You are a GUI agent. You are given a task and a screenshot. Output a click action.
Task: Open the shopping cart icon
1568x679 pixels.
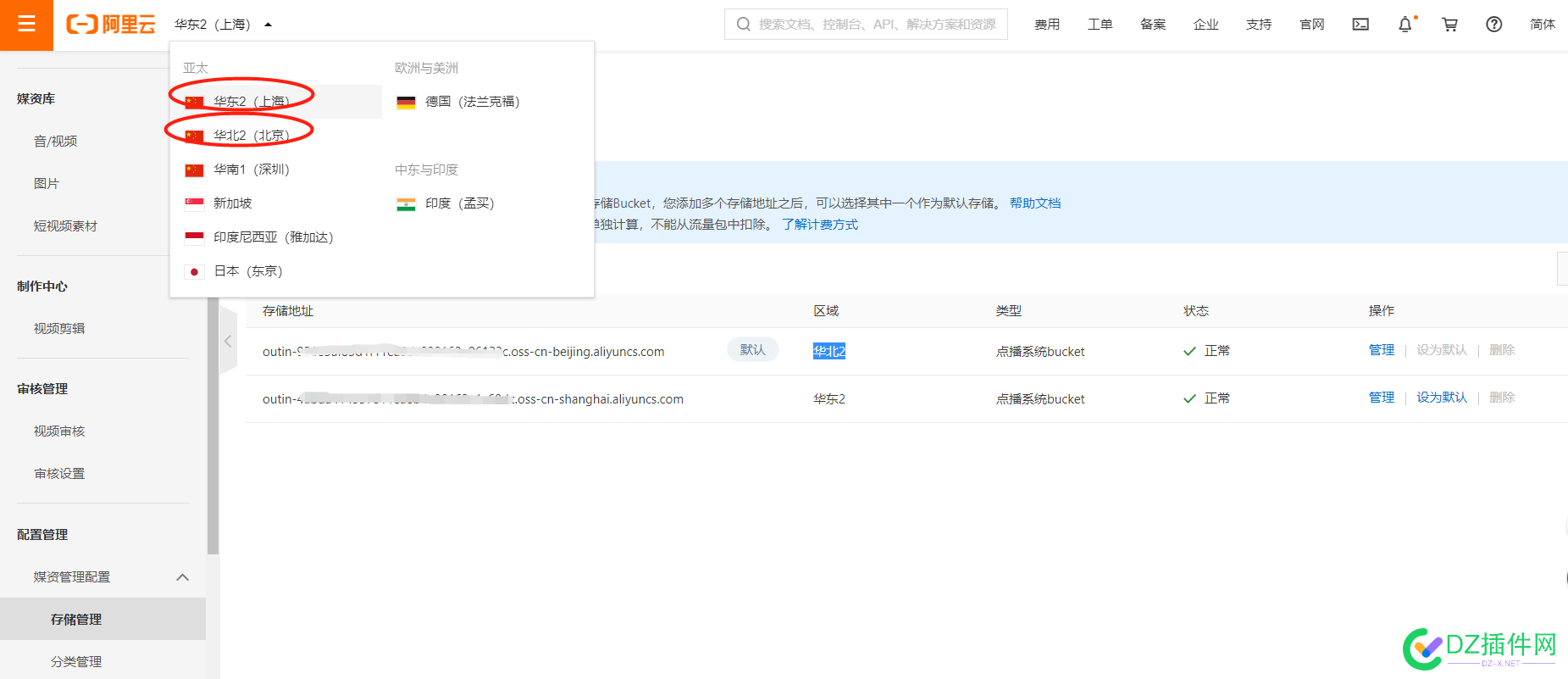[1449, 25]
